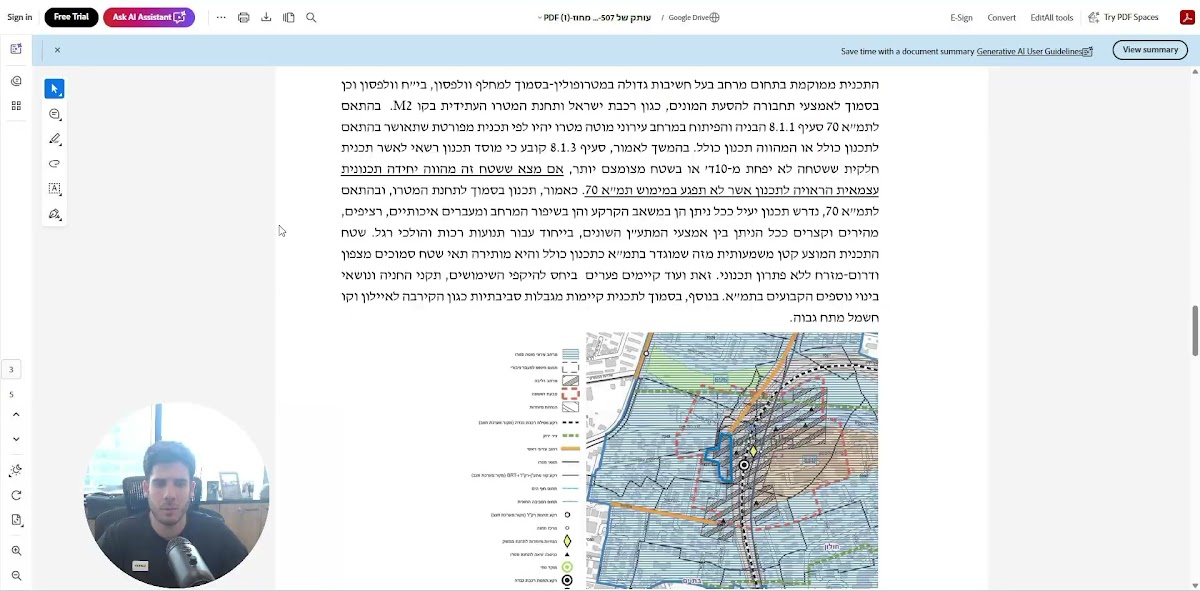Open the Google Drive breadcrumb location

(687, 17)
